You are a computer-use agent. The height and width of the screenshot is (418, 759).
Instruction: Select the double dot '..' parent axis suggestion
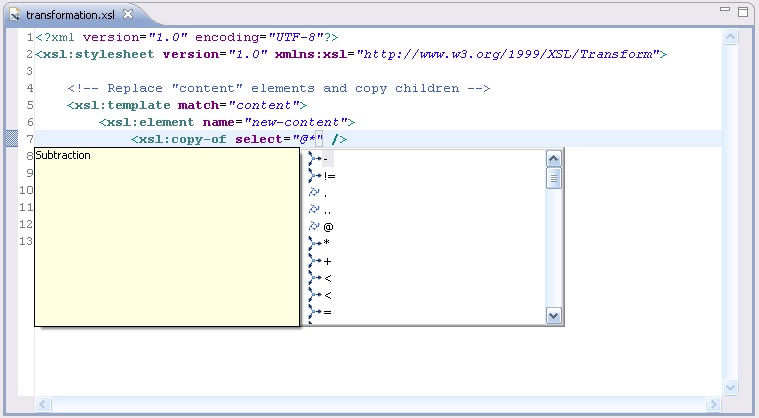[x=327, y=210]
